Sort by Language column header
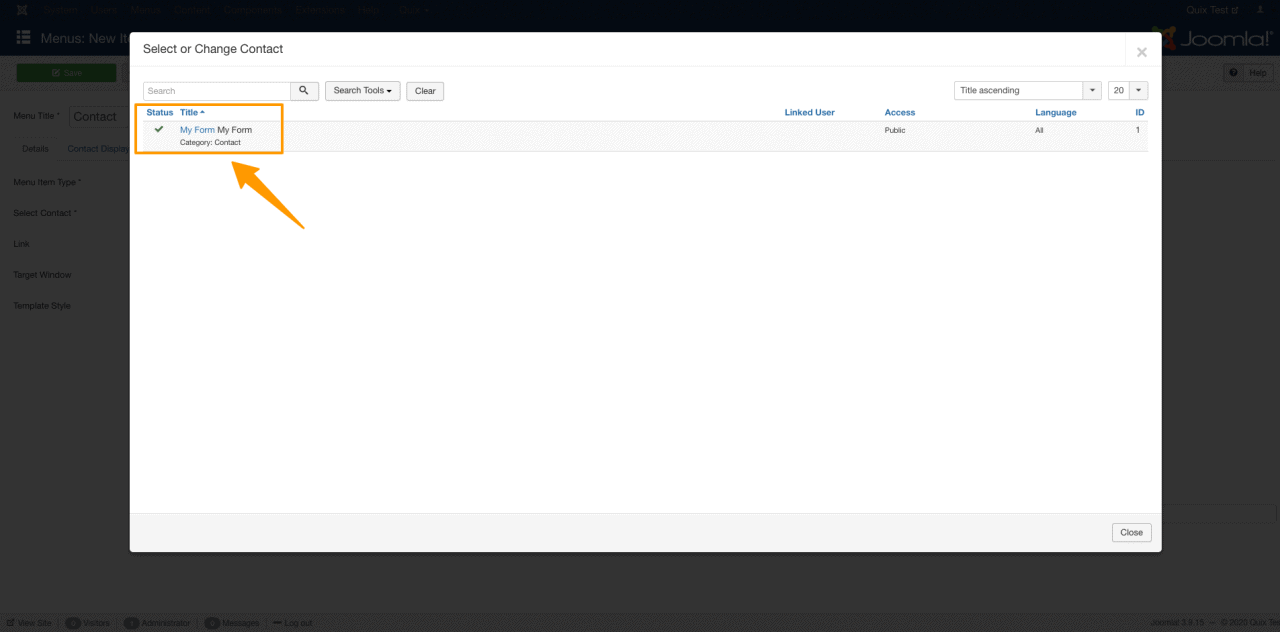1280x632 pixels. click(x=1056, y=112)
